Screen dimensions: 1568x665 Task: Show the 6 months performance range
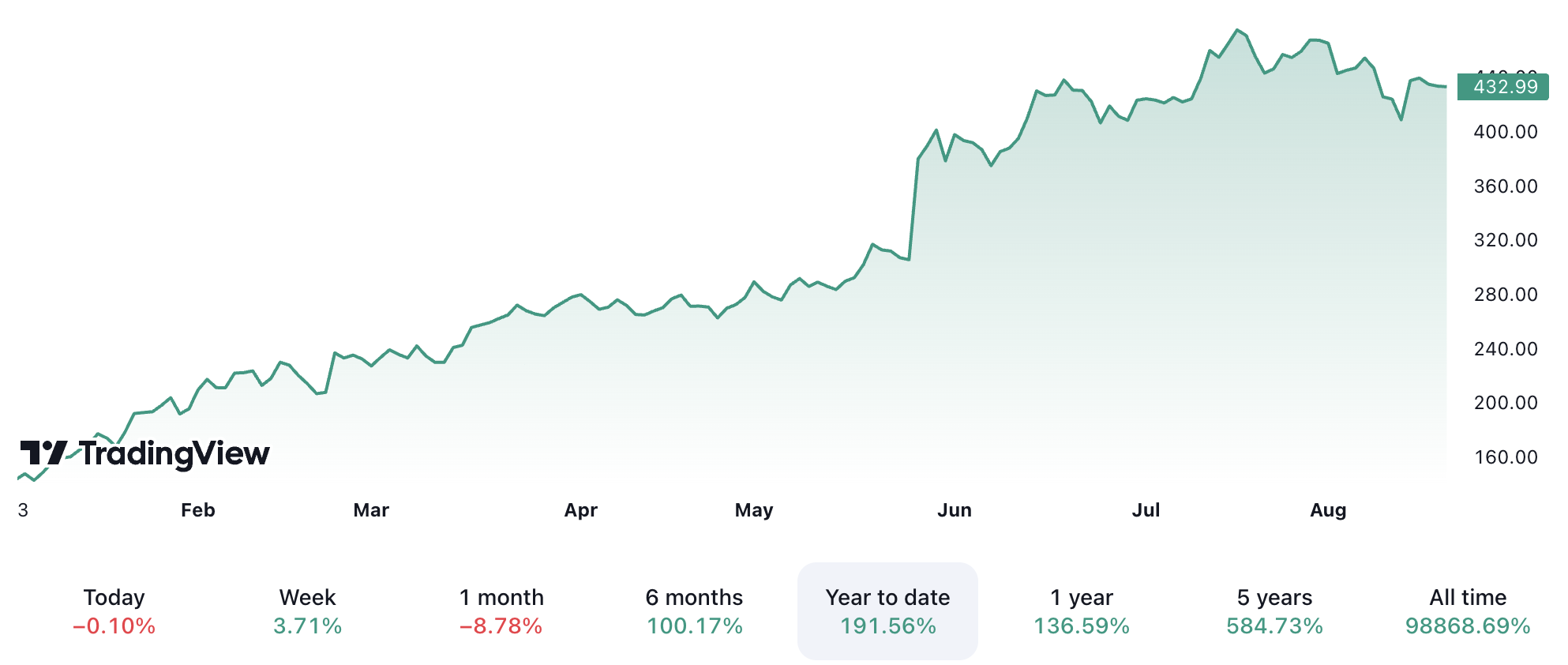[x=694, y=611]
